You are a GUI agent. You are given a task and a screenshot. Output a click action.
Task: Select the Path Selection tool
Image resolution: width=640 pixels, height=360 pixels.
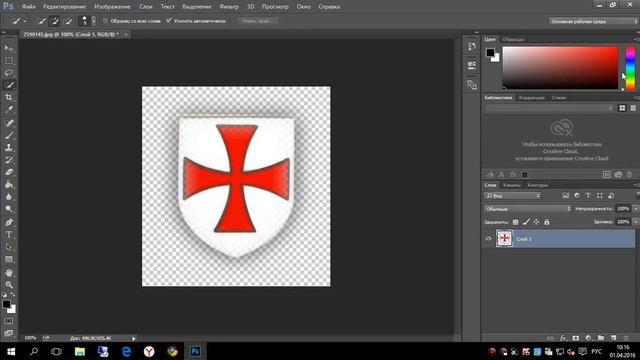coord(9,247)
